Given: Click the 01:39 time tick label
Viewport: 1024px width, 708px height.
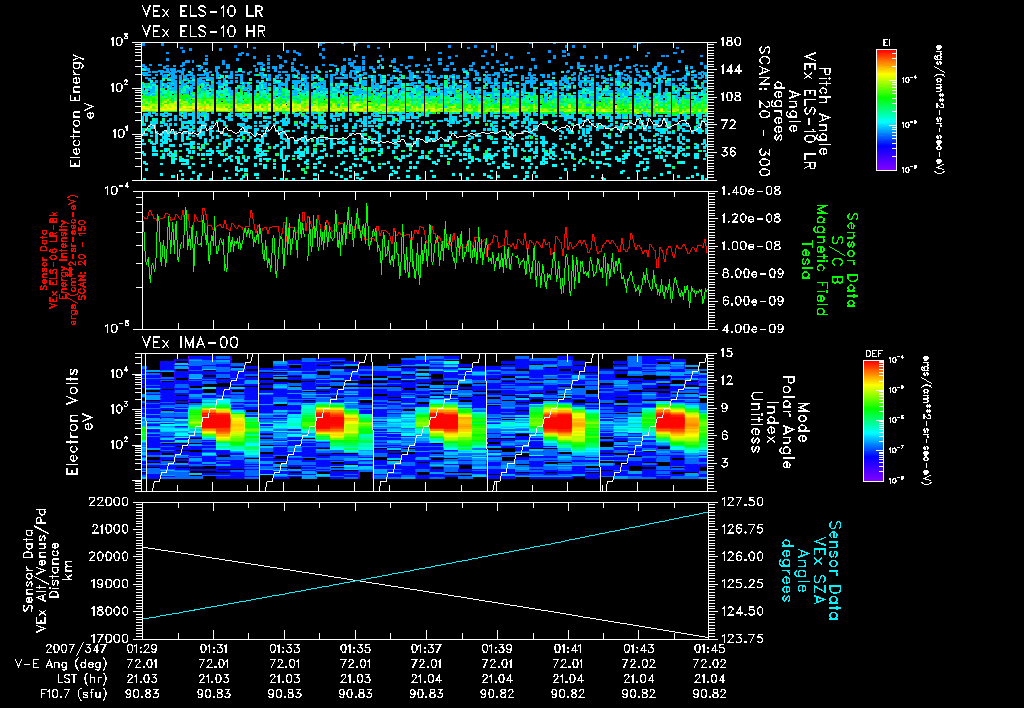Looking at the screenshot, I should click(497, 649).
